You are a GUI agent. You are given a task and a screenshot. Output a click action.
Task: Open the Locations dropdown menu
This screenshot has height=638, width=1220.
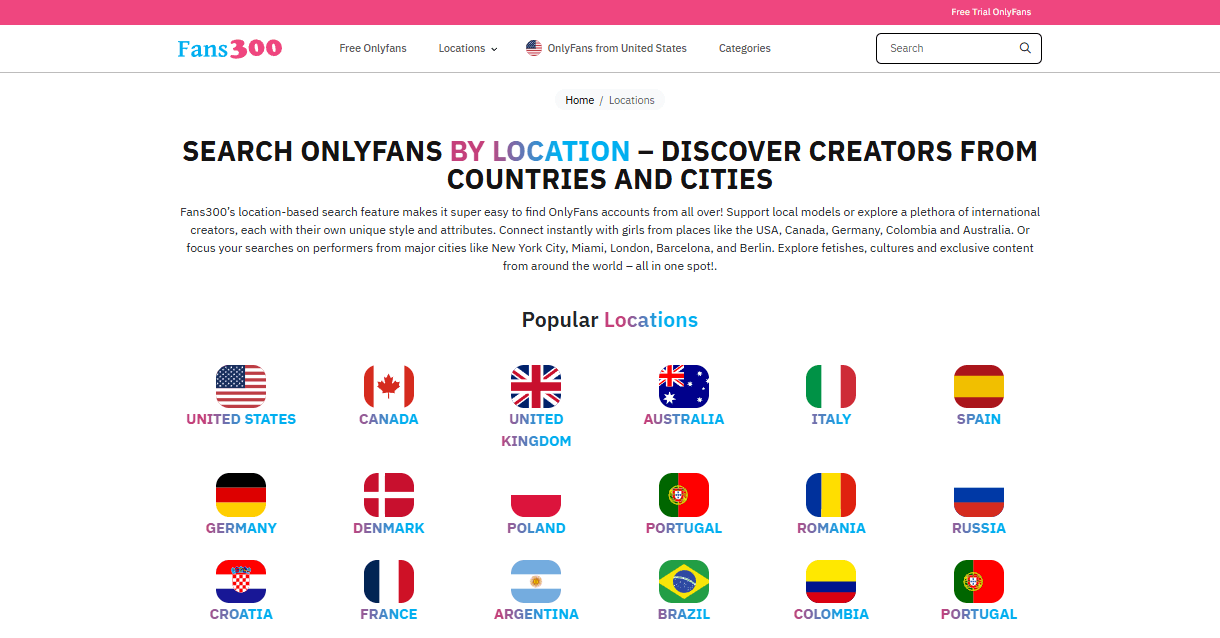[467, 48]
